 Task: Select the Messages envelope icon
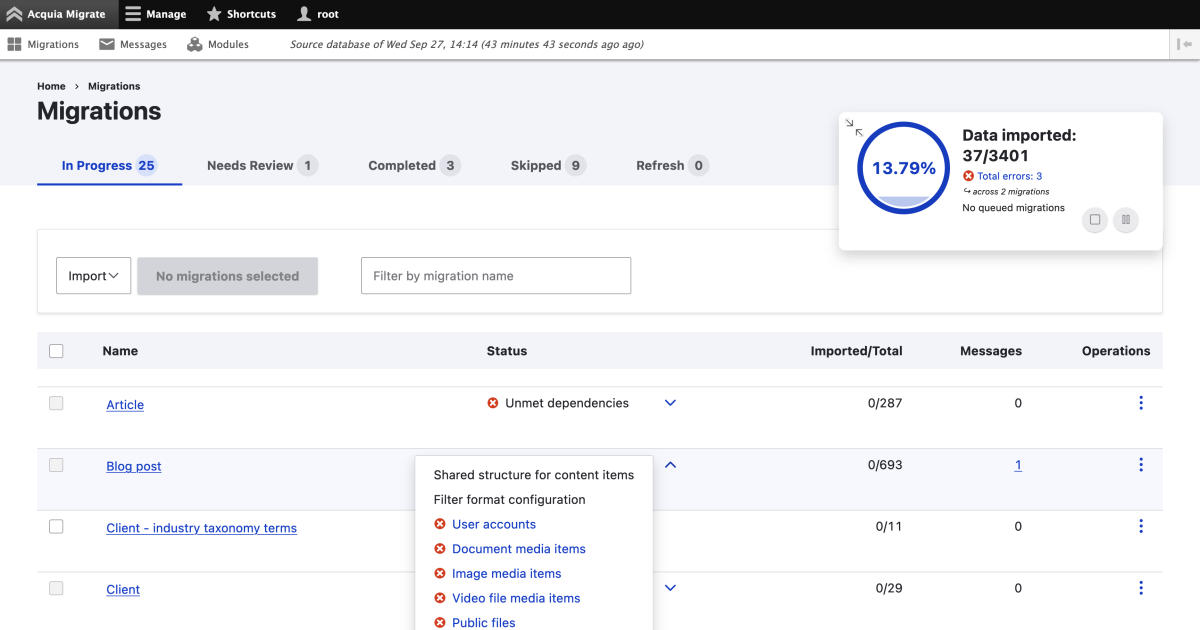click(x=104, y=44)
